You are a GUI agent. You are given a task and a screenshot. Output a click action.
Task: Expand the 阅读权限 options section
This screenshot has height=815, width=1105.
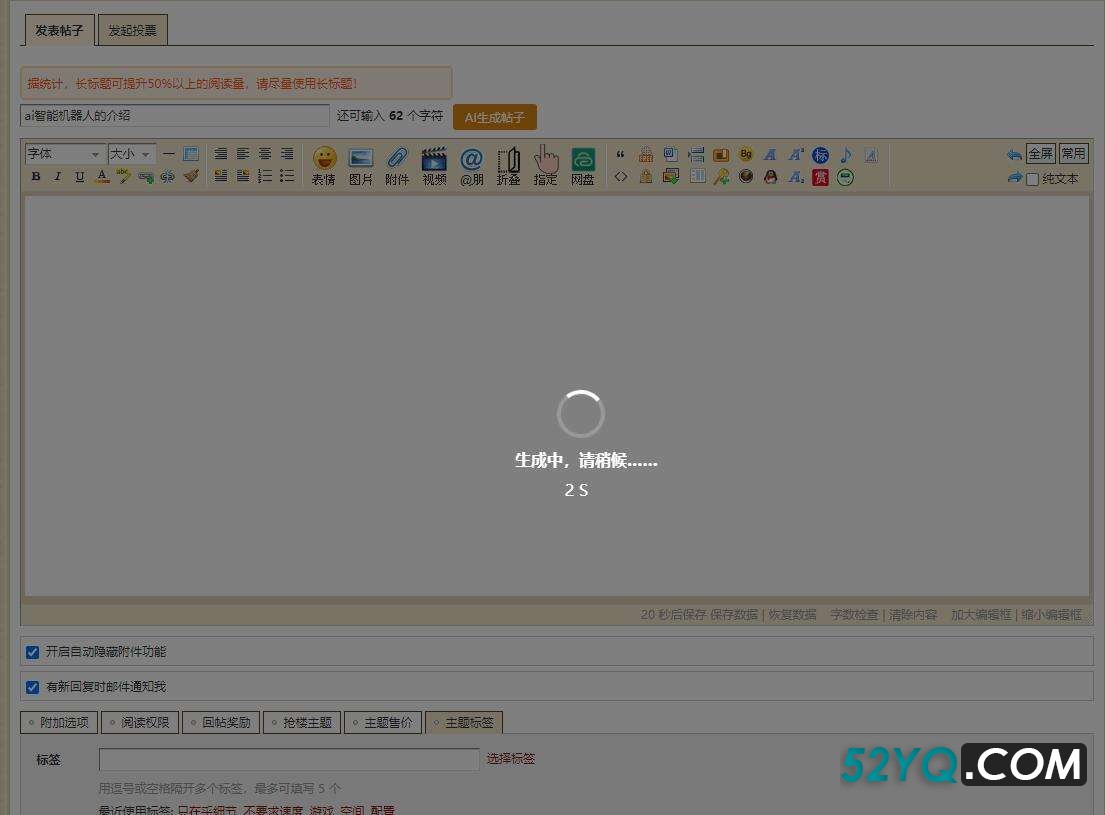point(139,722)
